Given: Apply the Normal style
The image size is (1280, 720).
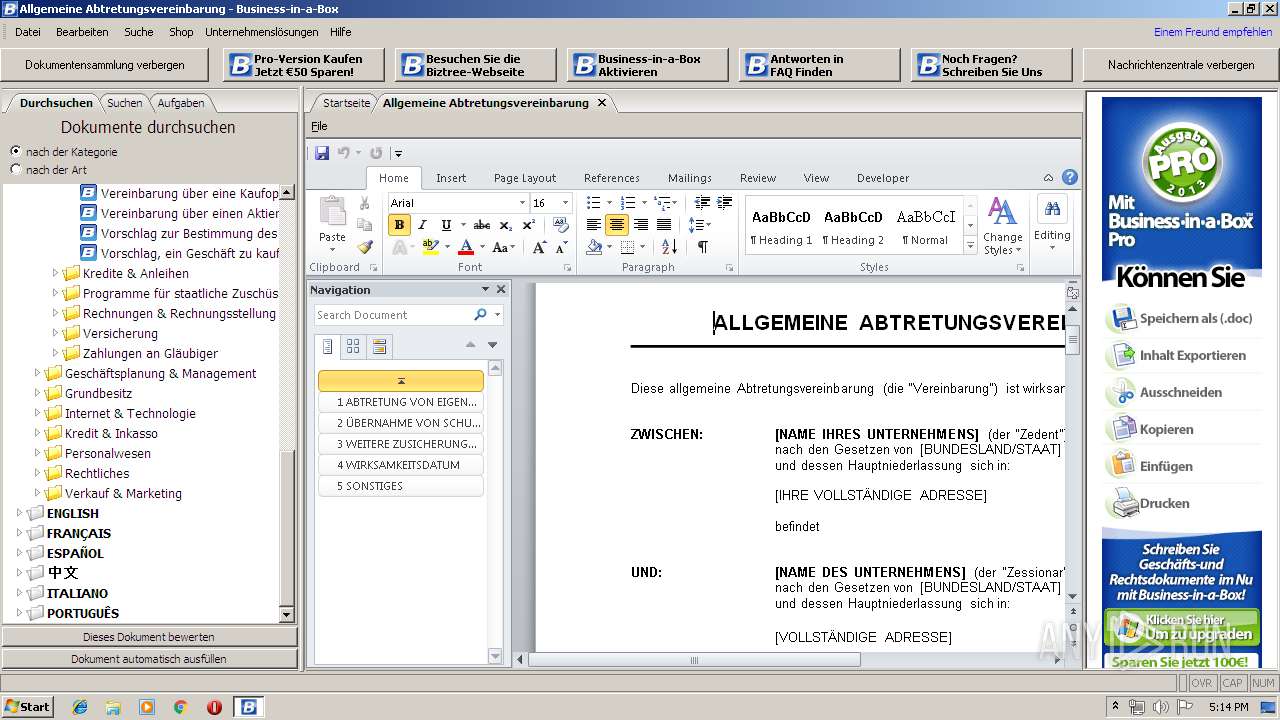Looking at the screenshot, I should [925, 226].
